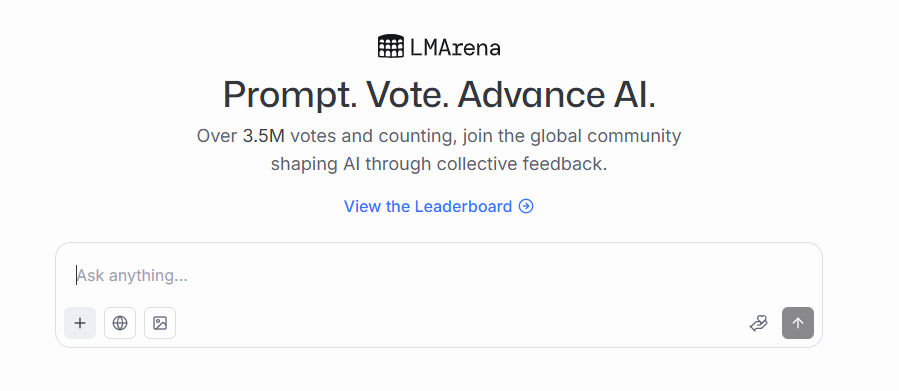Click the word Prompt. in the headline
899x391 pixels.
click(x=290, y=96)
